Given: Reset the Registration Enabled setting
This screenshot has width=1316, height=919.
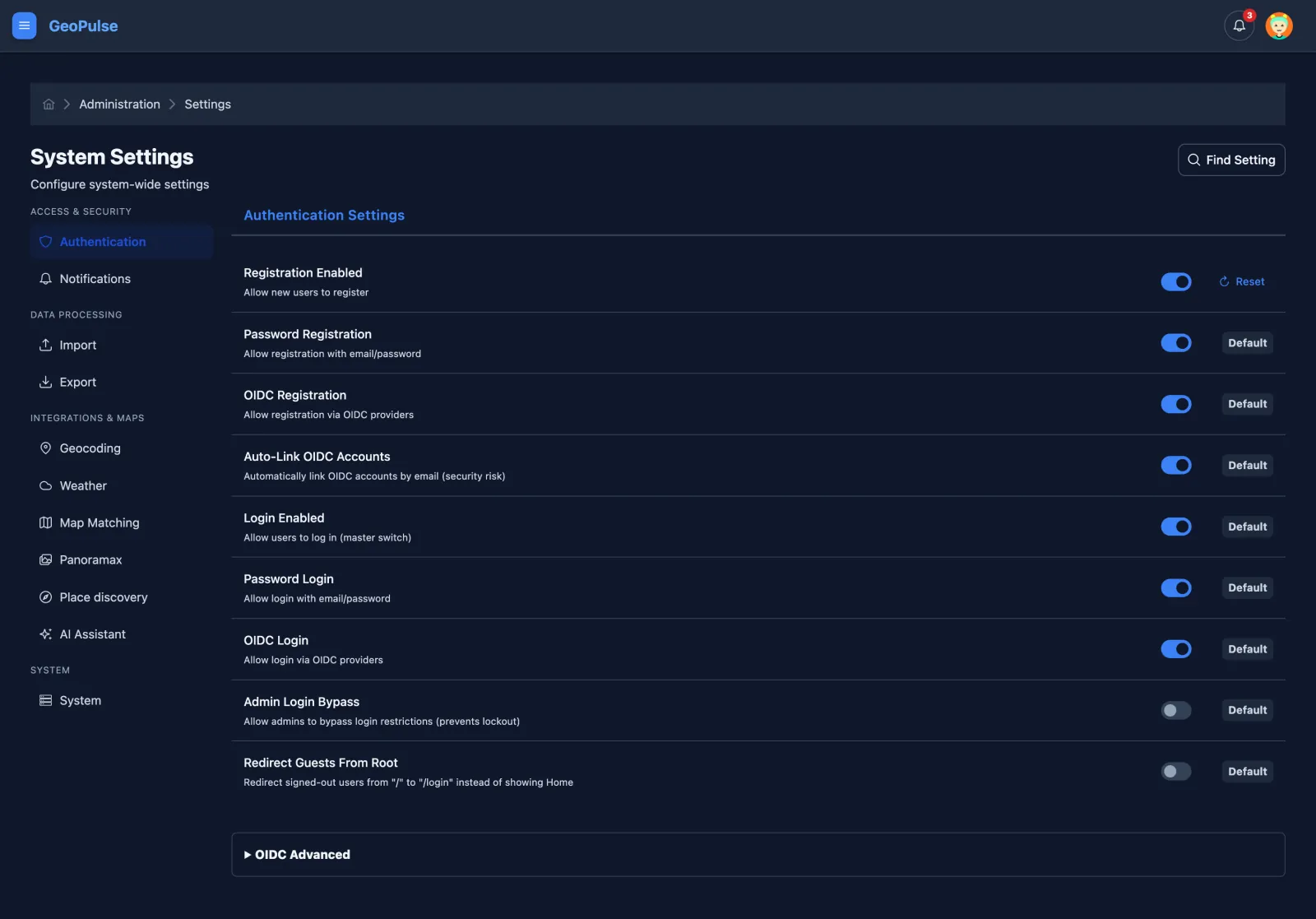Looking at the screenshot, I should 1242,282.
